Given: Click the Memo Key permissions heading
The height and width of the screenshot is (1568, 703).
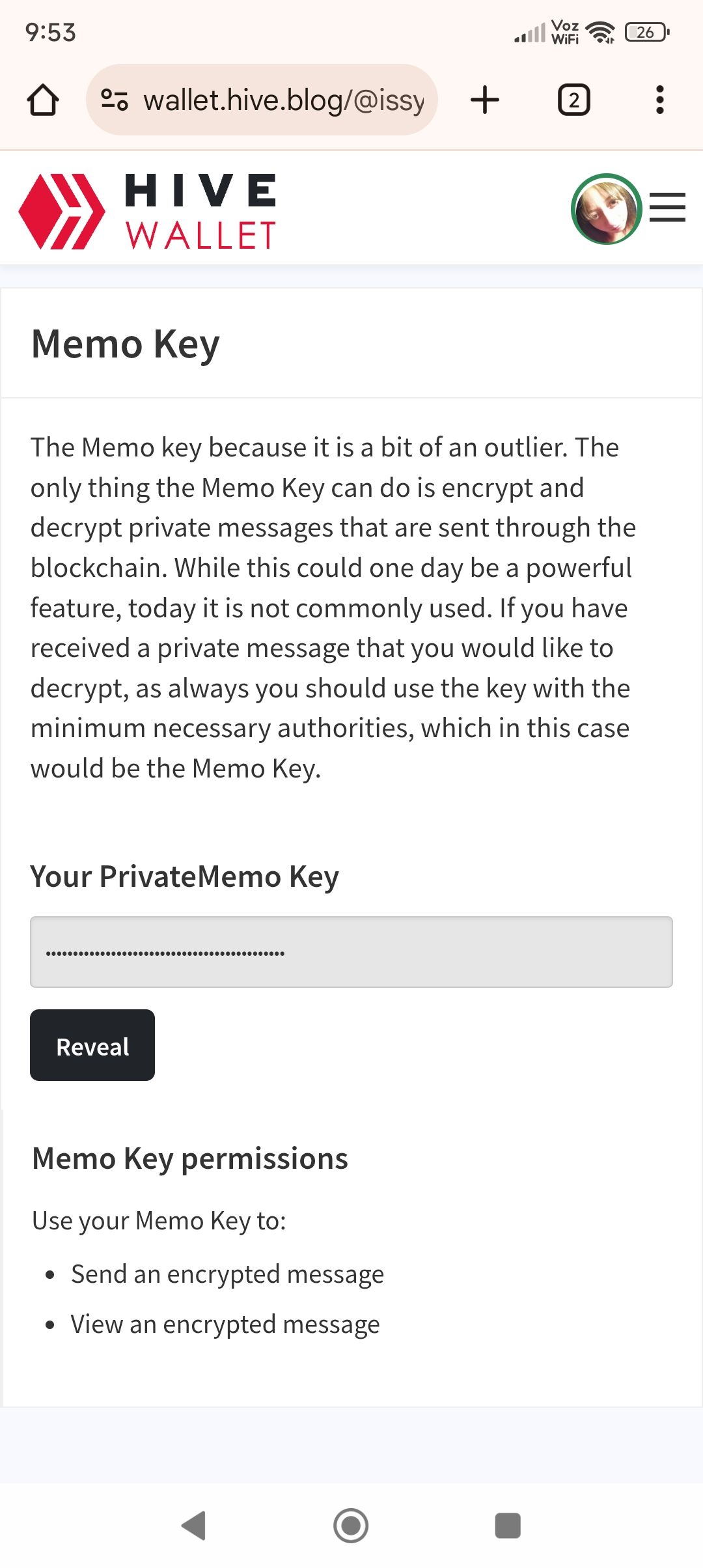Looking at the screenshot, I should [190, 1159].
